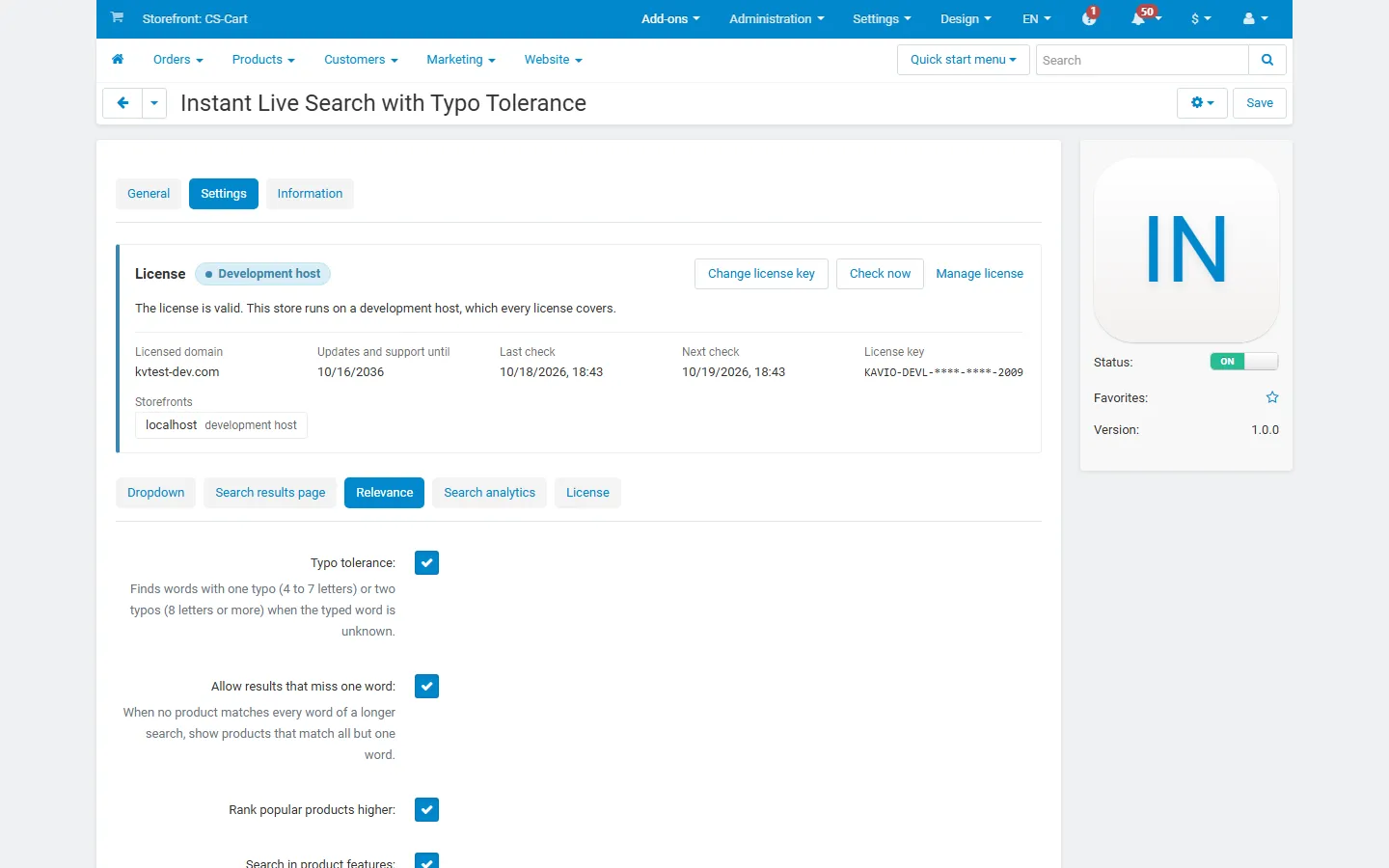Click the Check now button

pos(880,274)
